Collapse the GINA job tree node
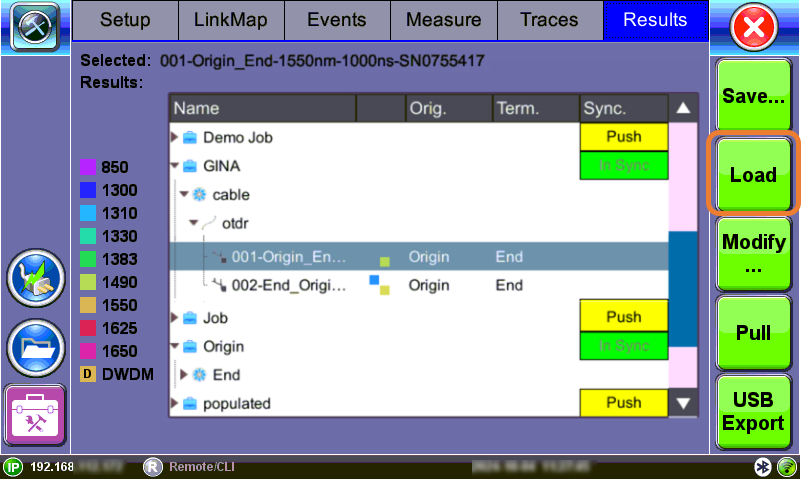The height and width of the screenshot is (479, 801). tap(175, 166)
